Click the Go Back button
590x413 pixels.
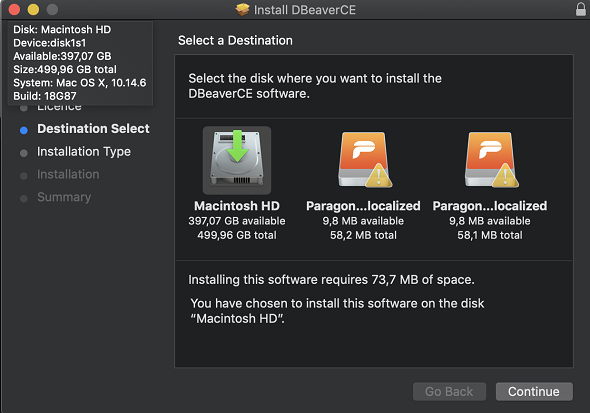449,392
